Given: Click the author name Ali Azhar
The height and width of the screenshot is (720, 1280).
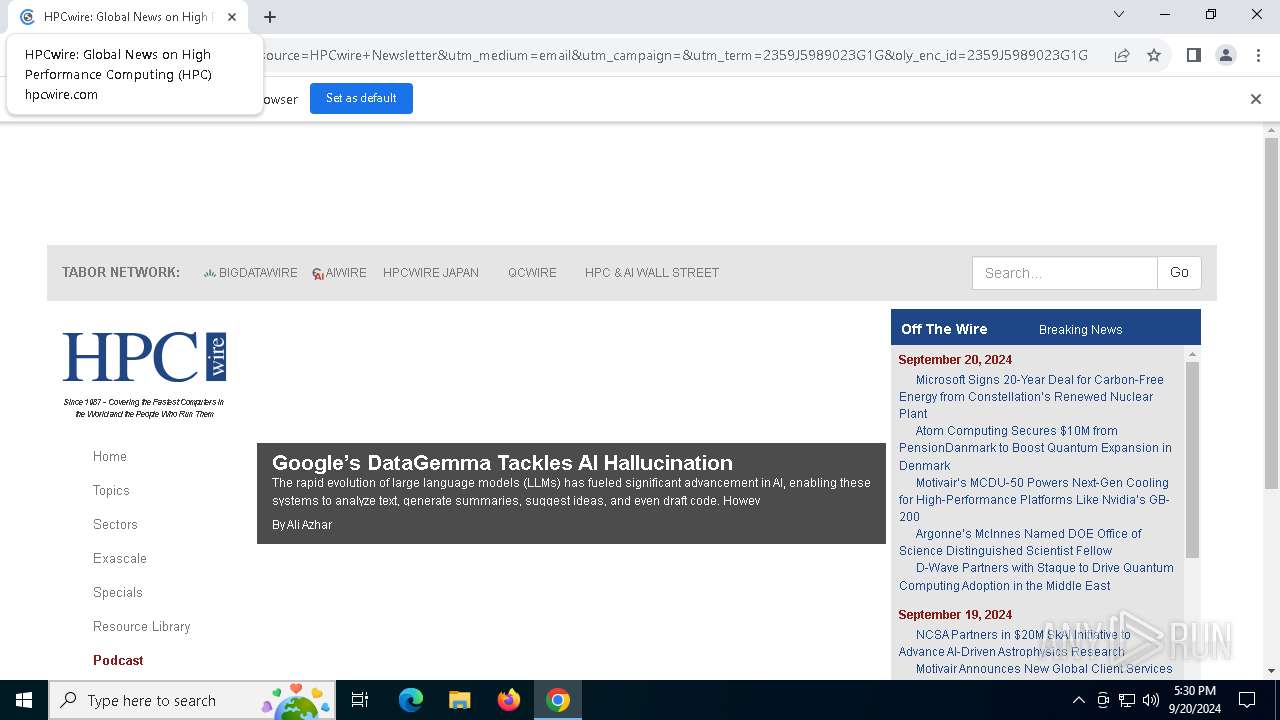Looking at the screenshot, I should [309, 525].
